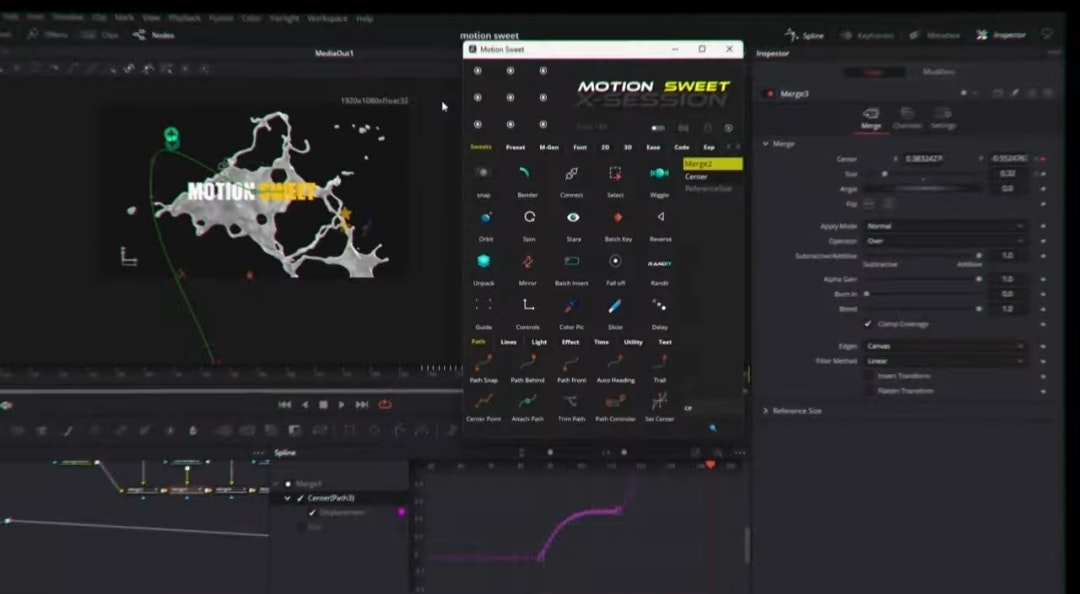Expand the Reference Size section
1080x594 pixels.
coord(765,411)
